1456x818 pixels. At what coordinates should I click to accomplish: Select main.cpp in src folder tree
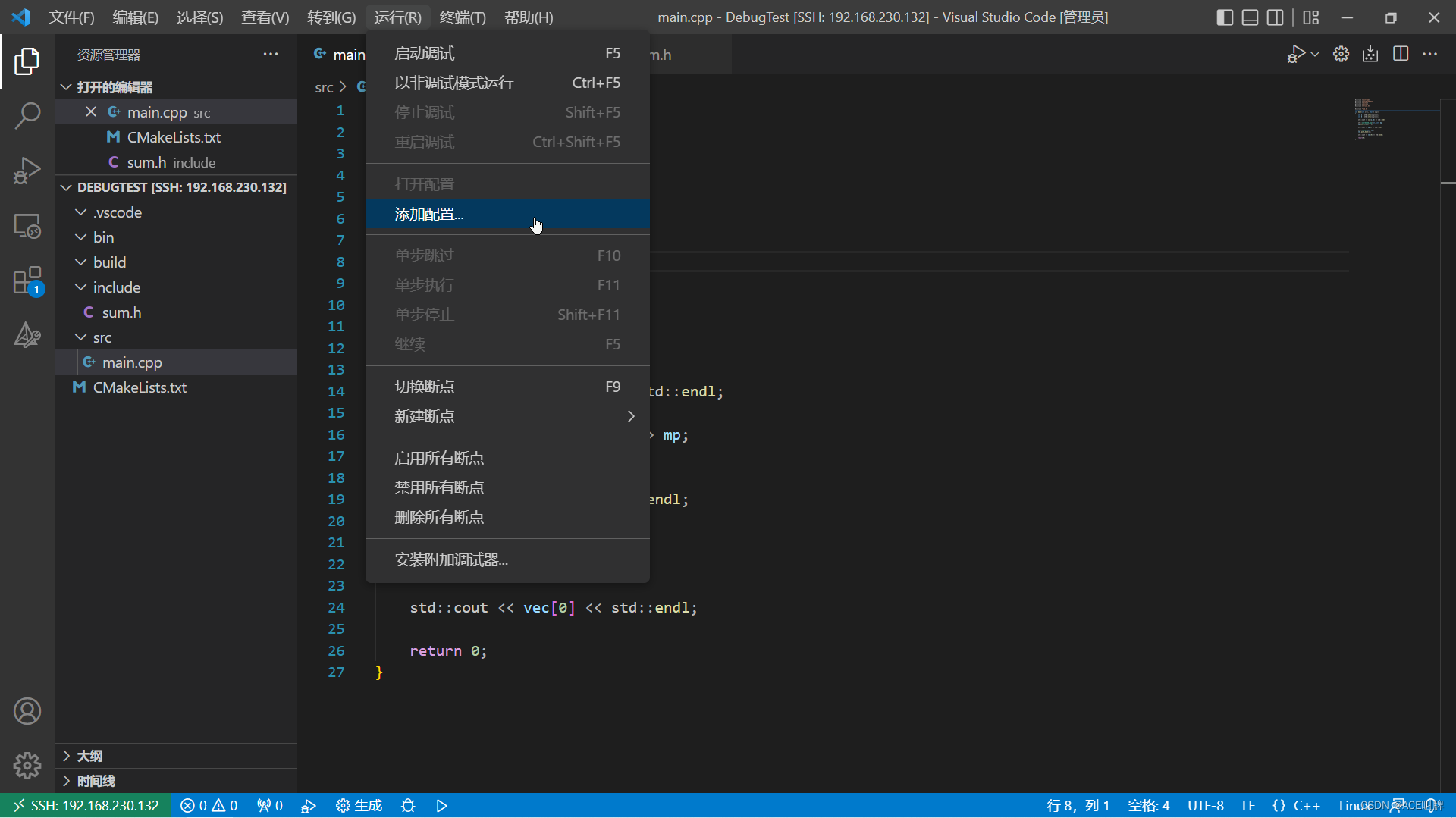coord(176,362)
